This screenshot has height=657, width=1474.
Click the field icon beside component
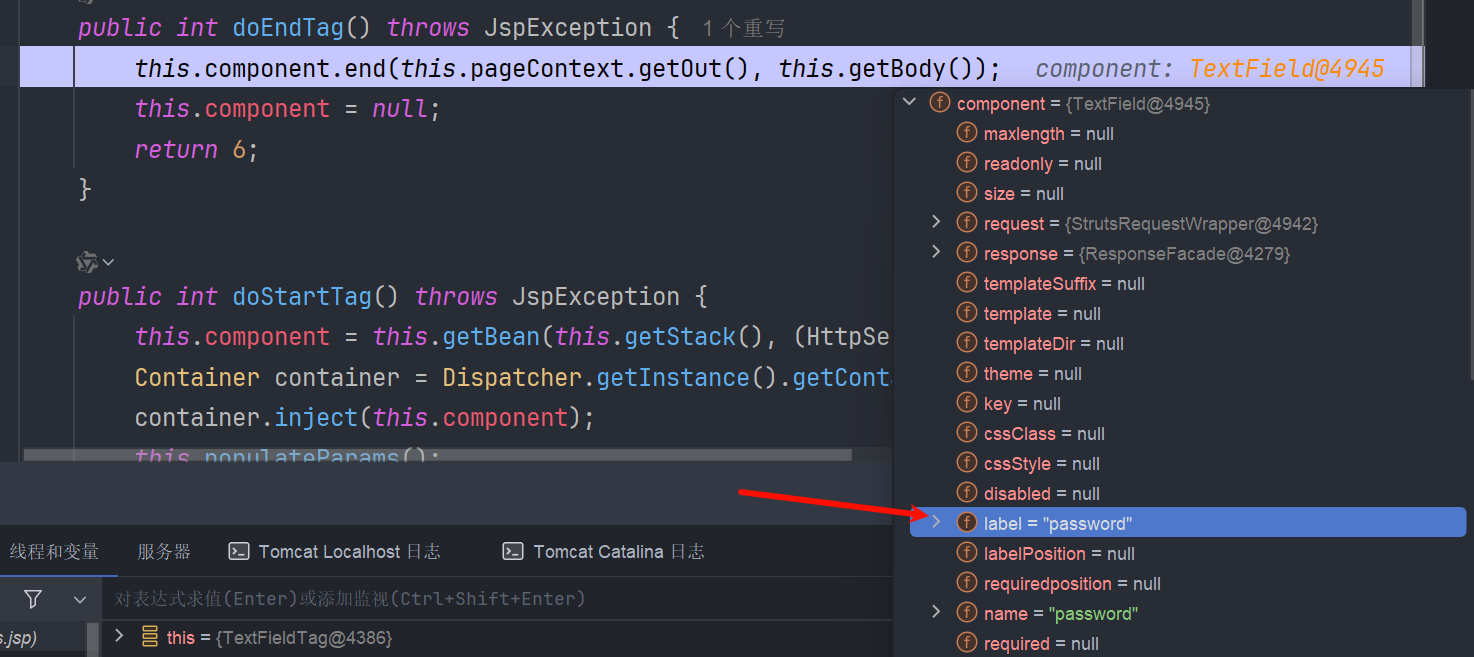[x=940, y=103]
